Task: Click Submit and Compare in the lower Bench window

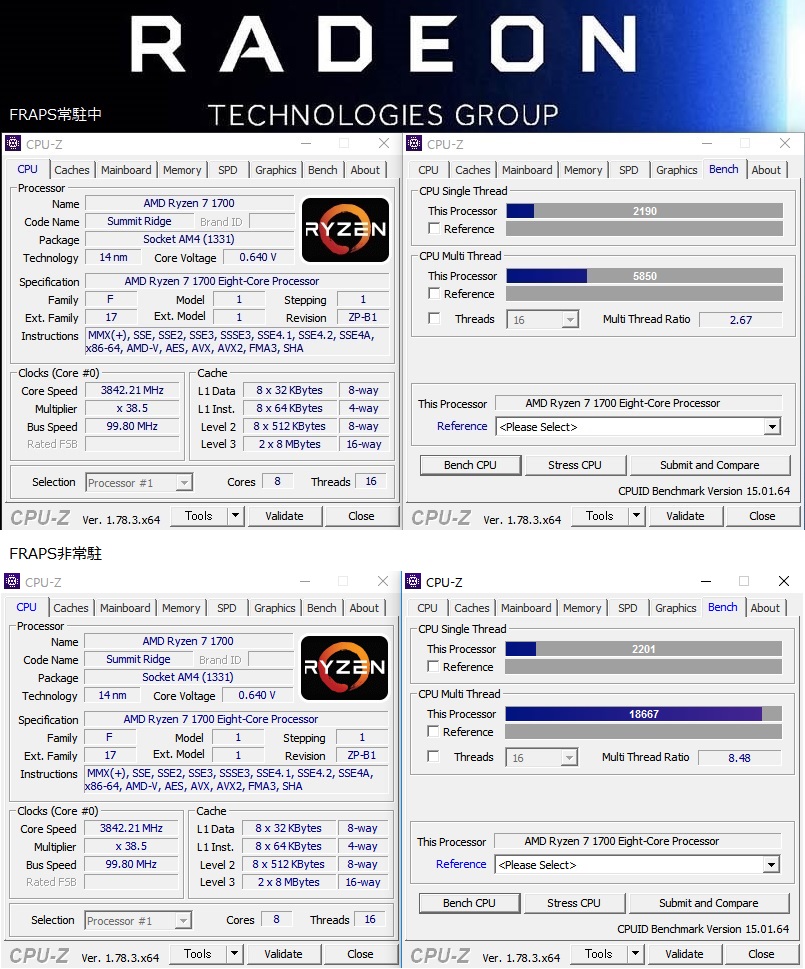Action: point(708,903)
